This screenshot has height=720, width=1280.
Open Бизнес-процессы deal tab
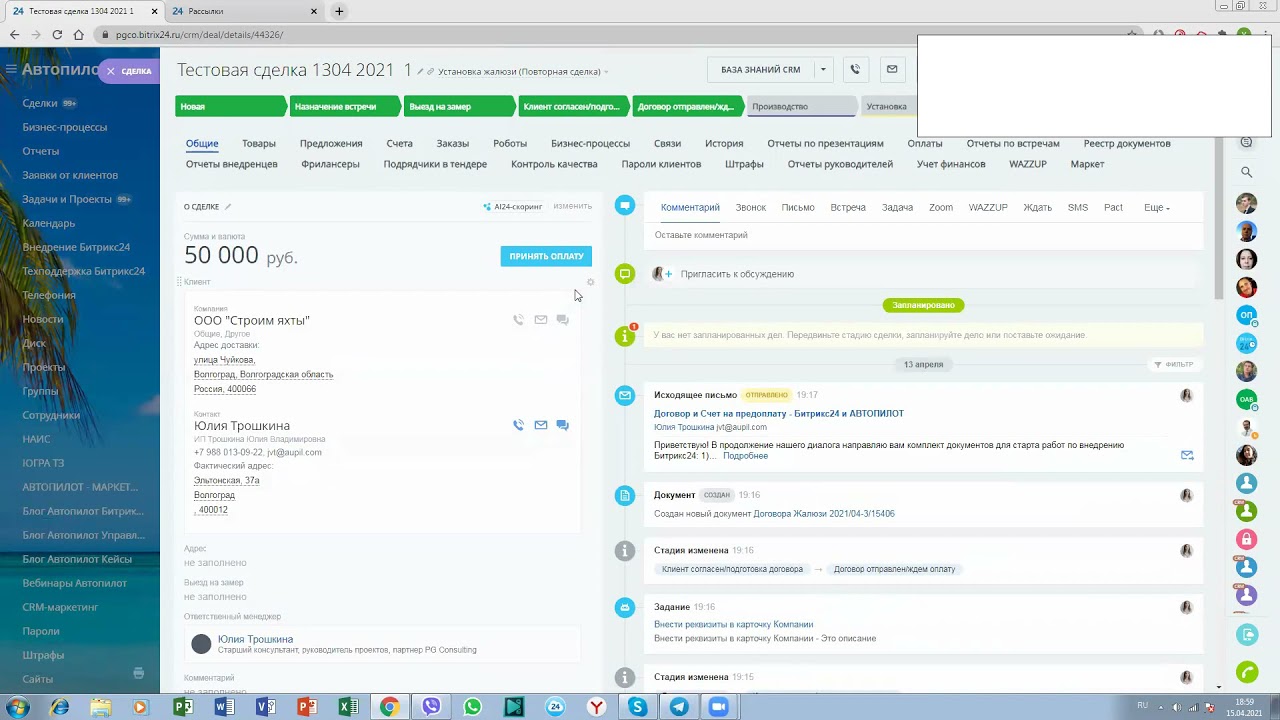coord(590,144)
